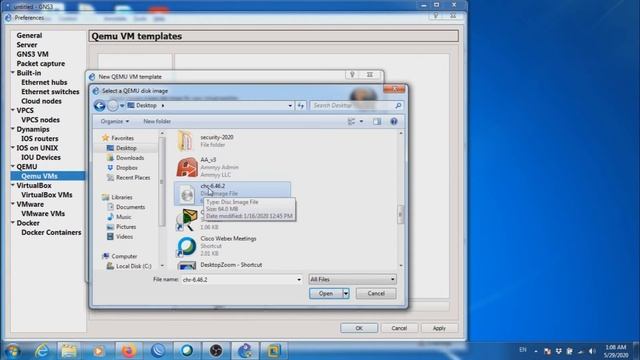Click OK in Preferences window
This screenshot has width=640, height=360.
click(x=359, y=328)
